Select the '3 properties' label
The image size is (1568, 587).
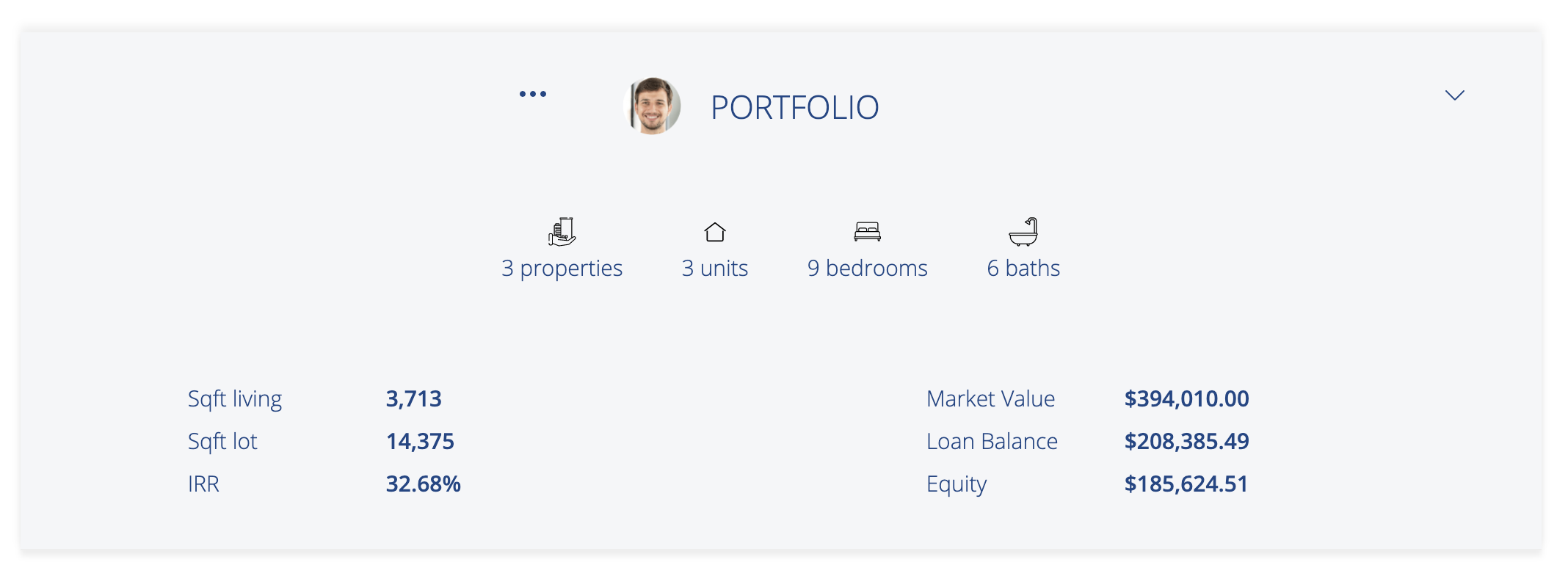point(562,268)
